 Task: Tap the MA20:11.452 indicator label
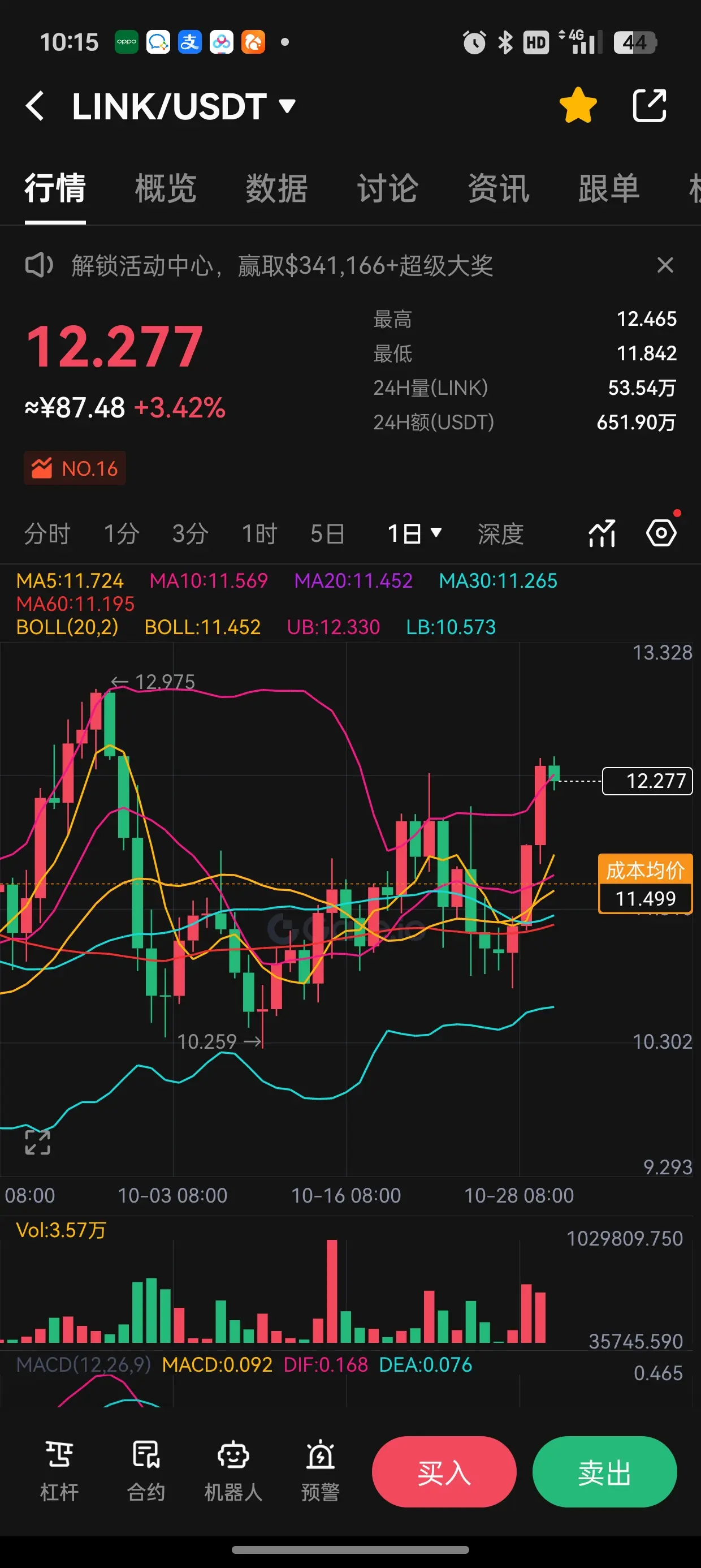coord(353,581)
